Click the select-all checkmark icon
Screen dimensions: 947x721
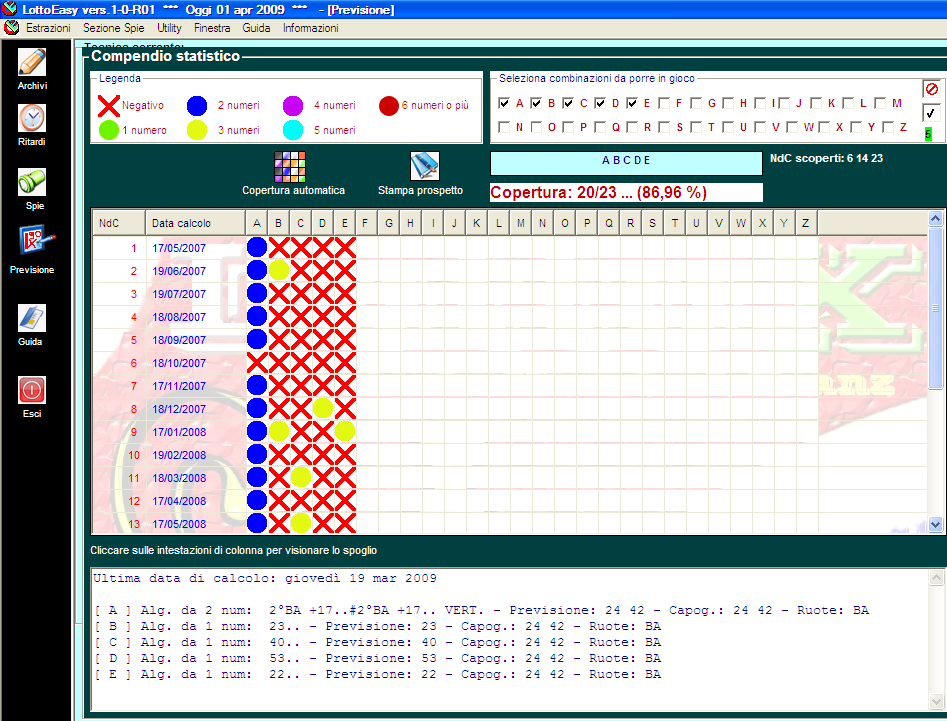(931, 112)
